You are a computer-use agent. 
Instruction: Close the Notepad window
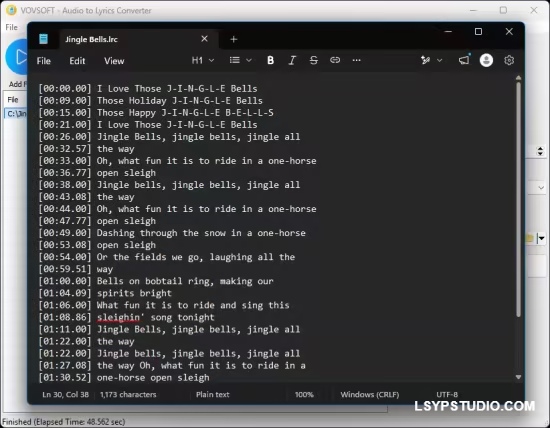(x=509, y=32)
